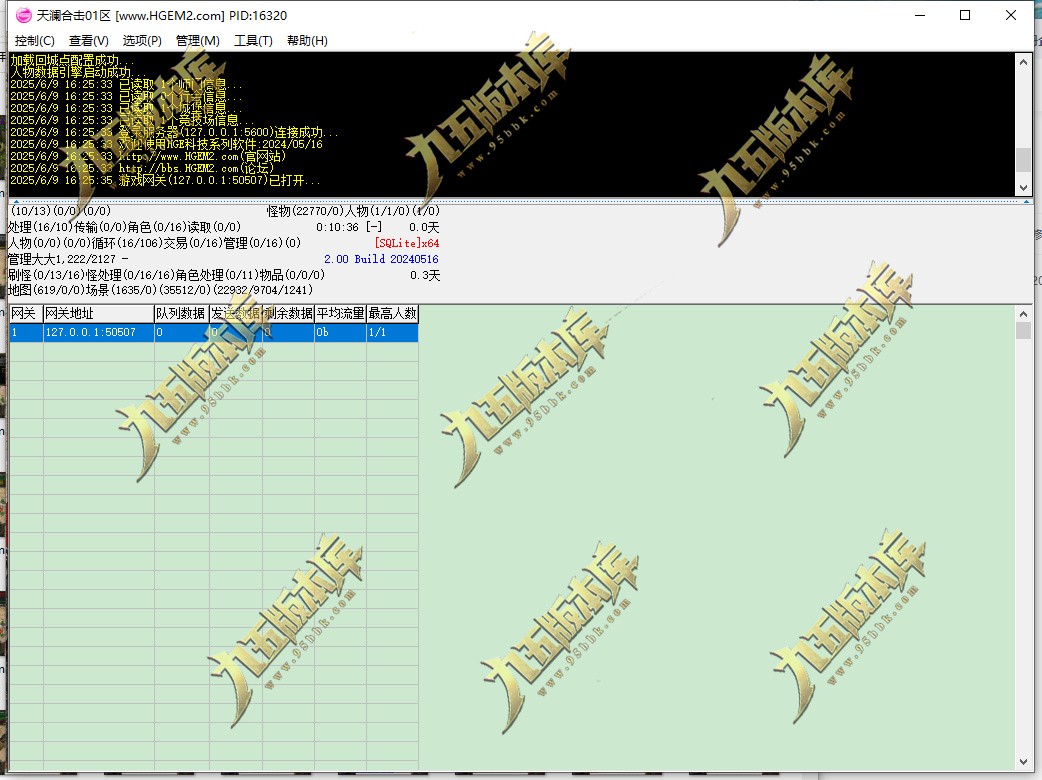
Task: Click the app icon in title bar
Action: [x=23, y=15]
